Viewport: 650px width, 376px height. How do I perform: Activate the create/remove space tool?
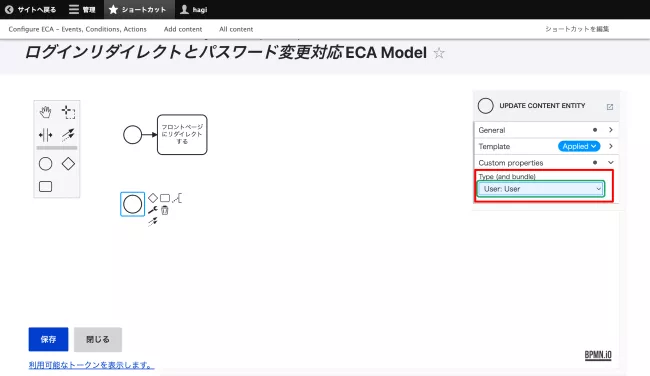(x=46, y=135)
